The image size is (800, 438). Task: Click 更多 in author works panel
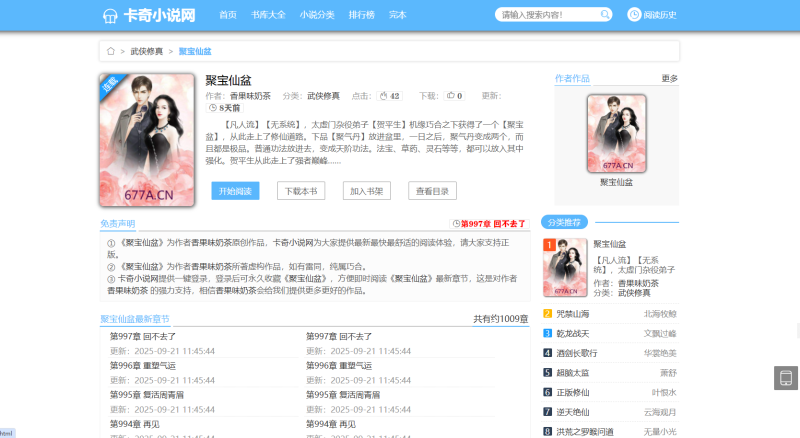669,78
